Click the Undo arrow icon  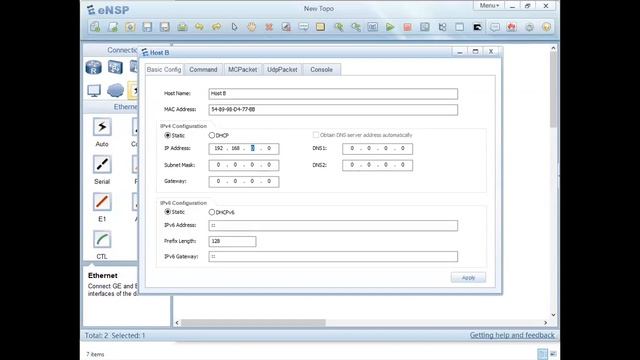pyautogui.click(x=199, y=27)
